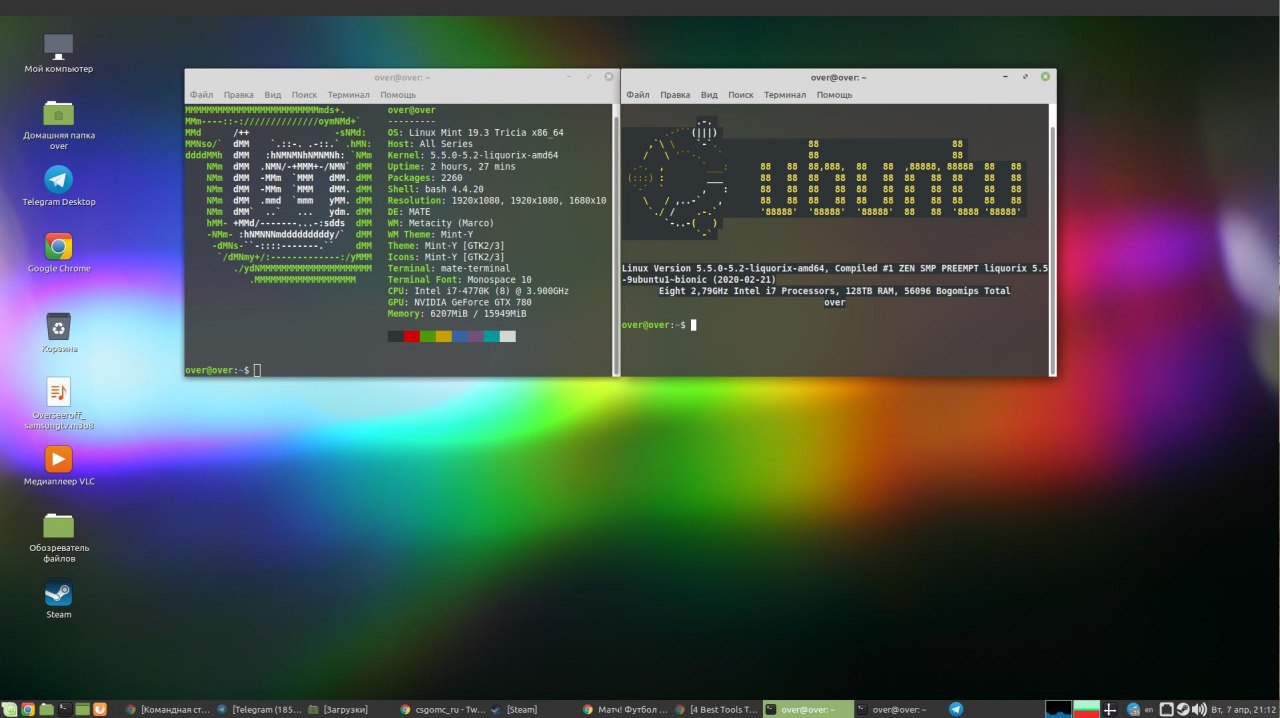Click the "Uptime: 2 hours, 27 mins" line
Image resolution: width=1280 pixels, height=718 pixels.
(x=452, y=167)
